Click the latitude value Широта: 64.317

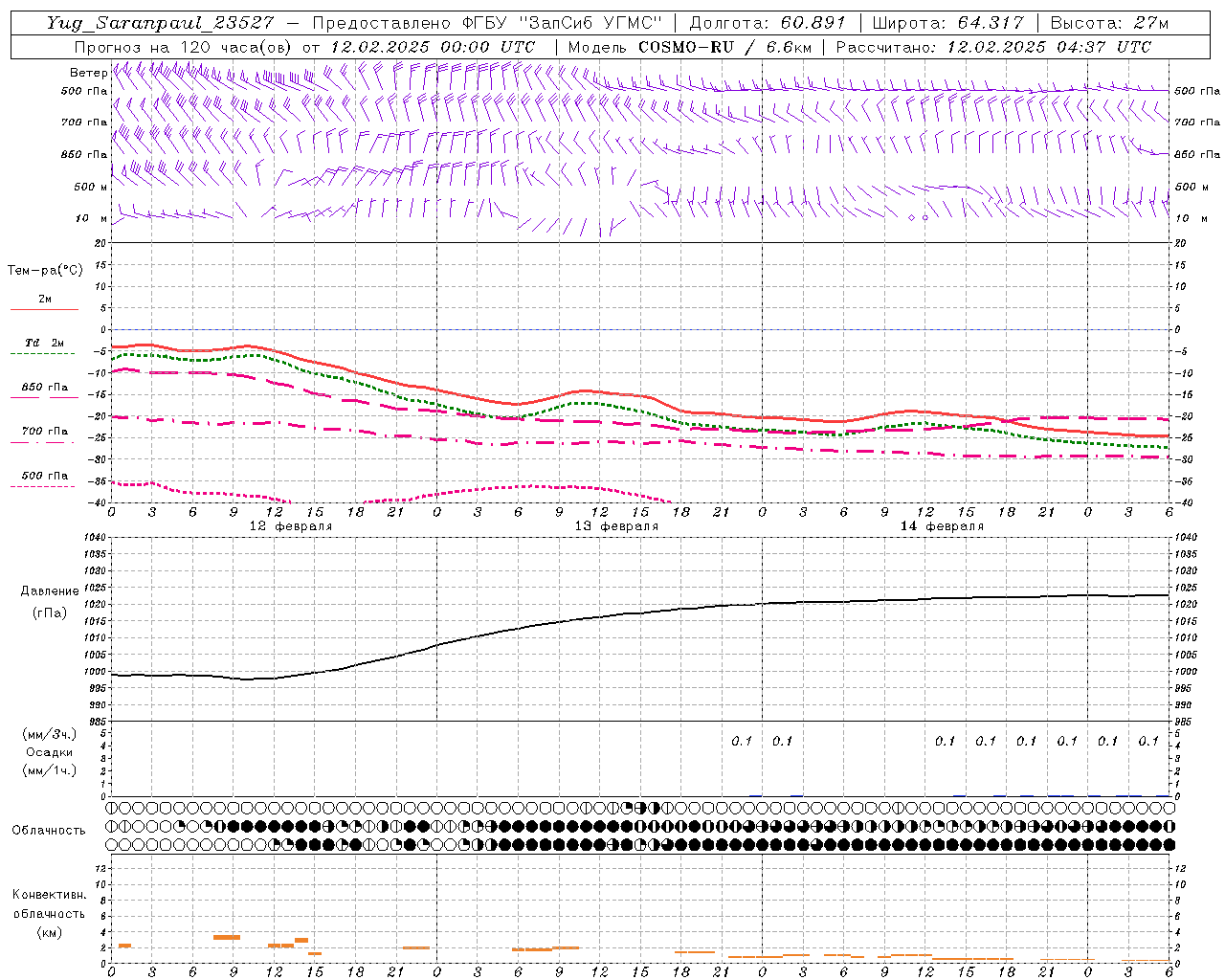947,23
